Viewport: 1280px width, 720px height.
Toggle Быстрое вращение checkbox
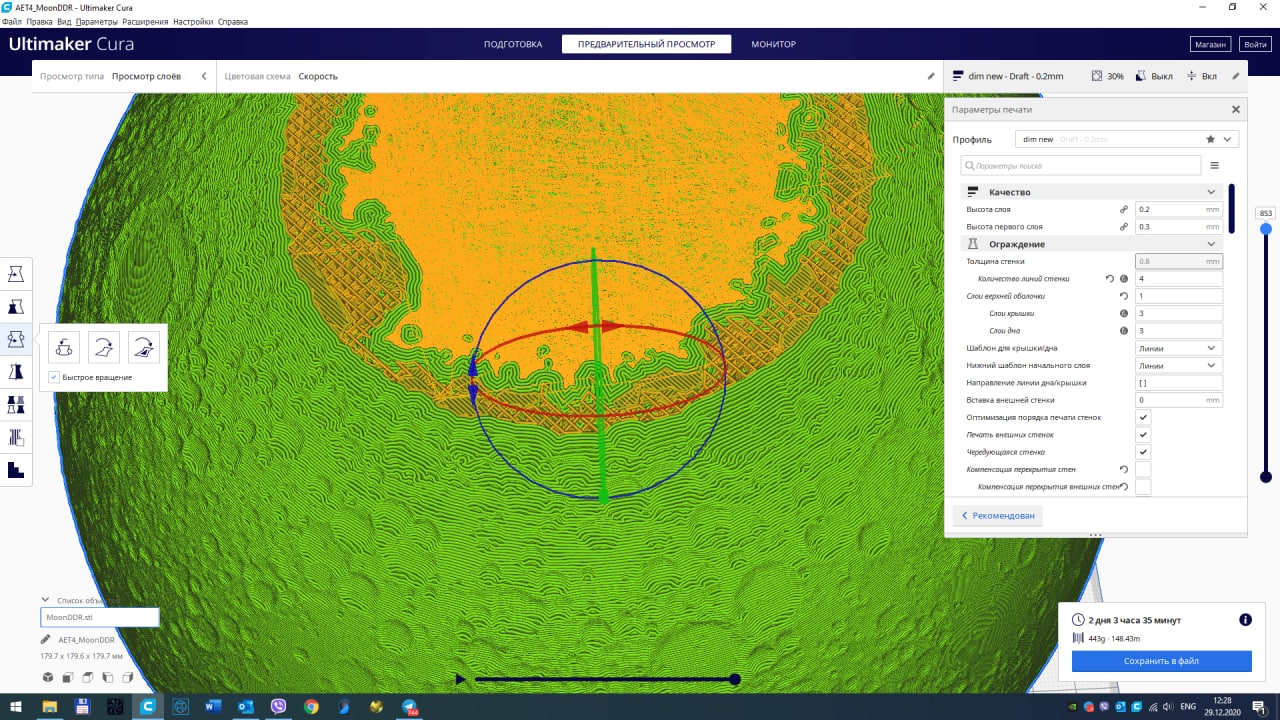(x=54, y=377)
